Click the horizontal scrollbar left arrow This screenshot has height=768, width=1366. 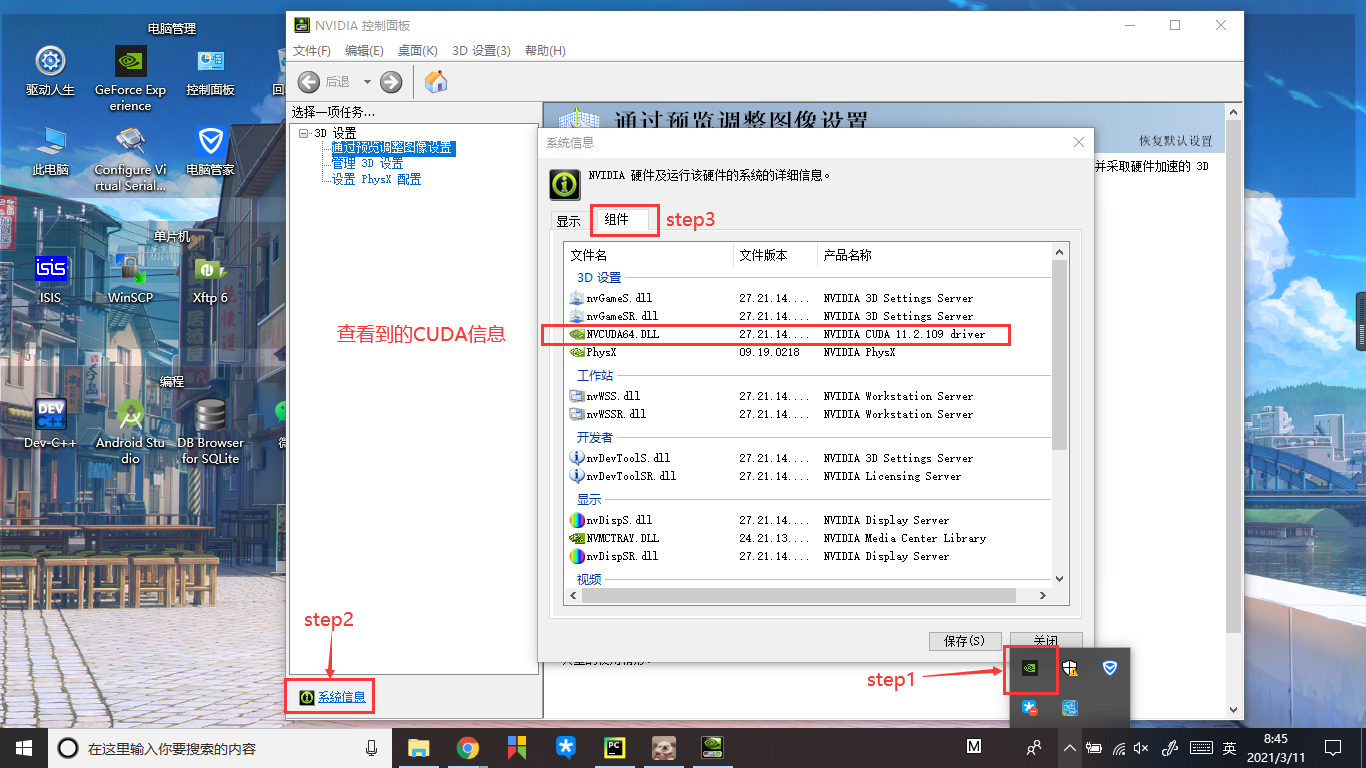[573, 595]
